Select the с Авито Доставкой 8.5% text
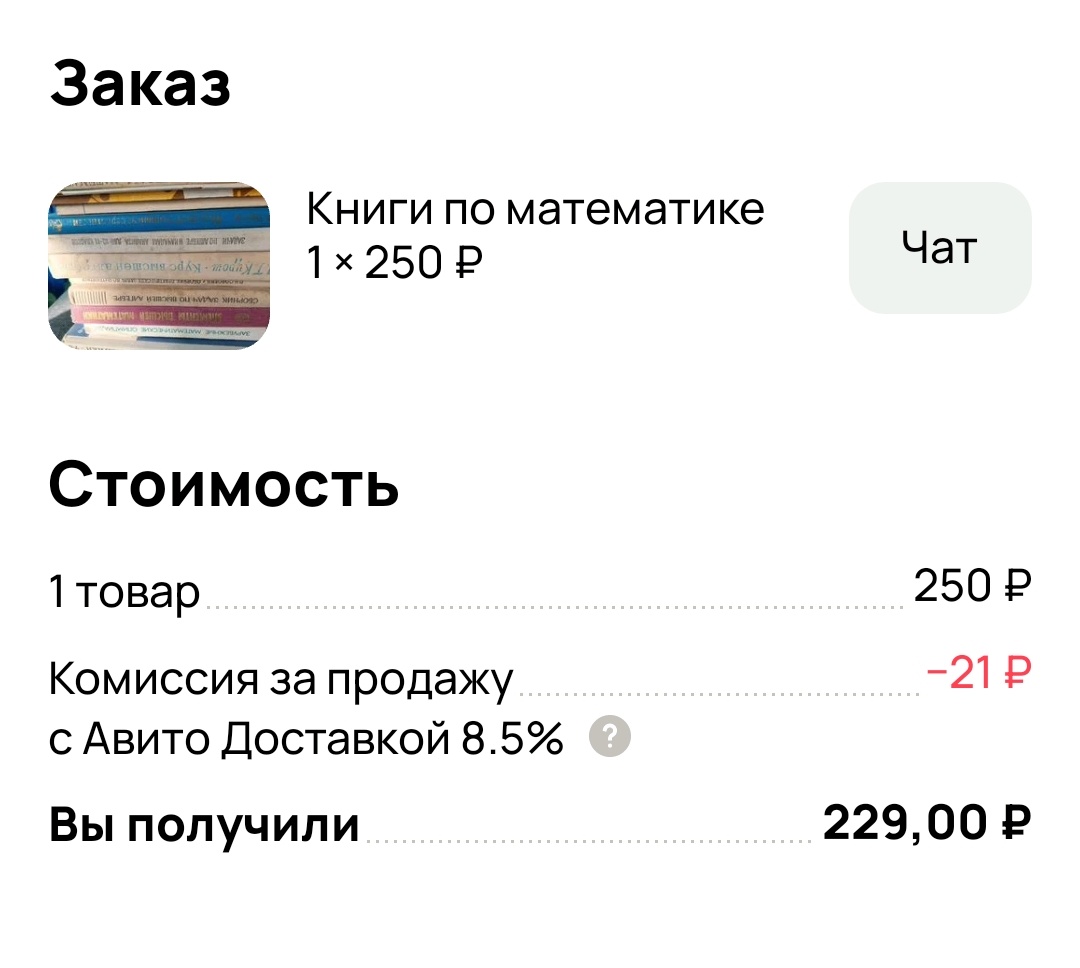 [x=305, y=739]
